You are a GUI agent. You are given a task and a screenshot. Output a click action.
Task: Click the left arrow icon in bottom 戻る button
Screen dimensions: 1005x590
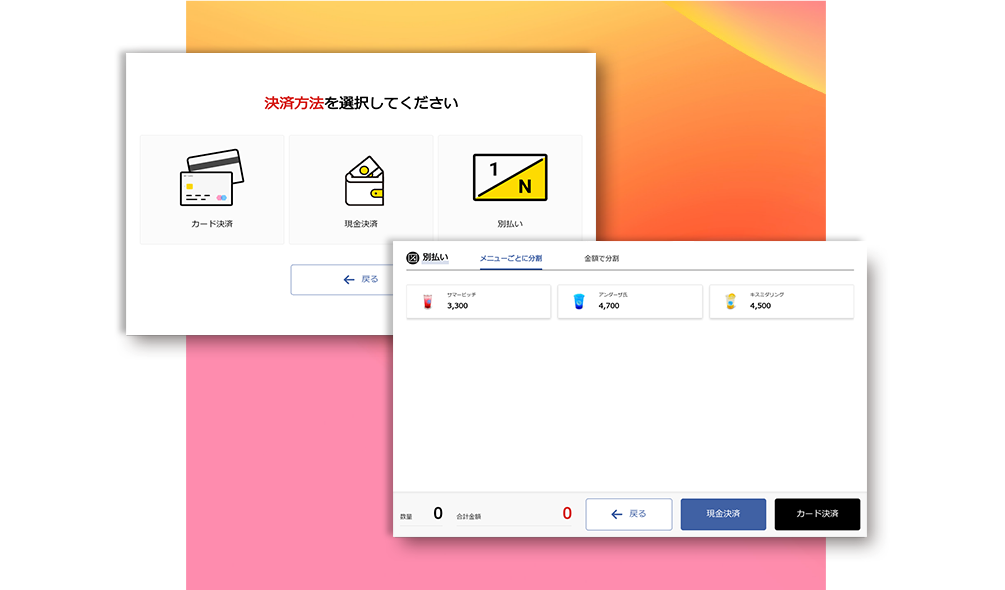click(x=616, y=514)
